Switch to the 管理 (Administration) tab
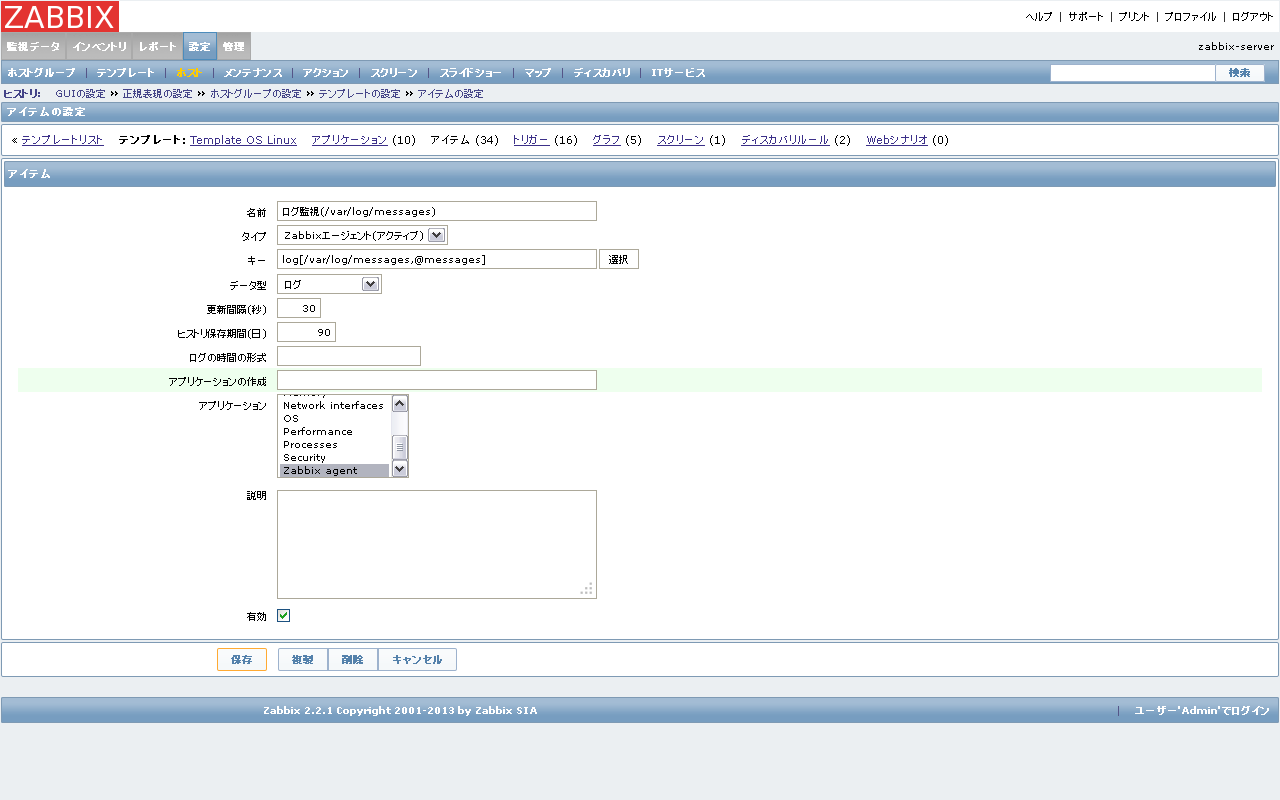The width and height of the screenshot is (1280, 800). (x=233, y=45)
